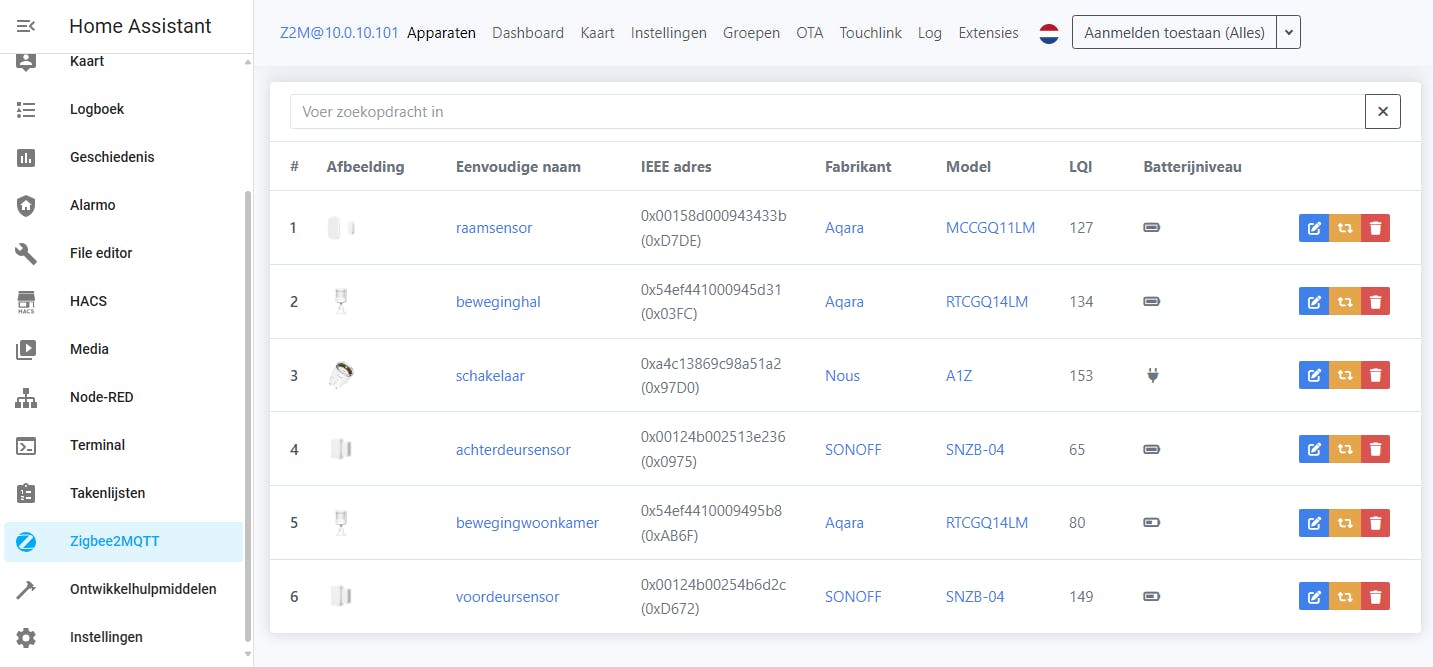Select Zigbee2MQTT in the sidebar
Viewport: 1433px width, 667px height.
click(123, 541)
